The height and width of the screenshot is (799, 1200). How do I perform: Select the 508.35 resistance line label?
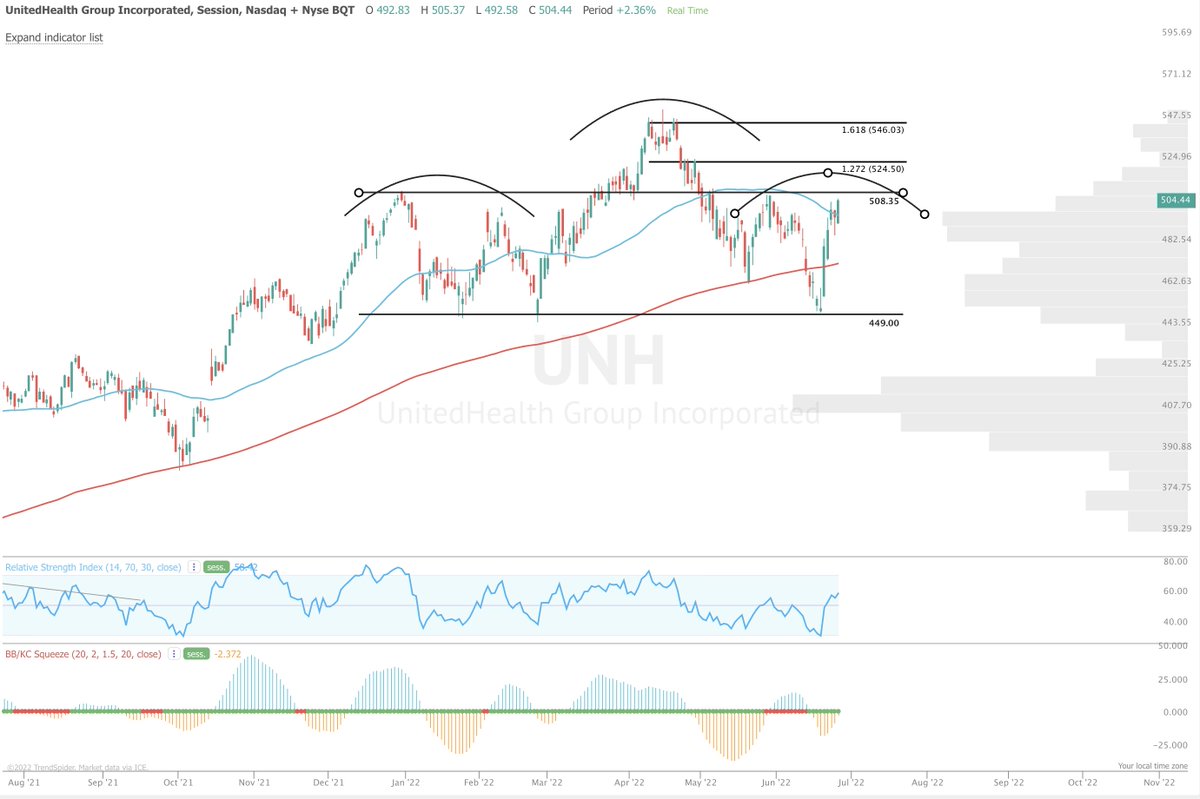pos(884,200)
